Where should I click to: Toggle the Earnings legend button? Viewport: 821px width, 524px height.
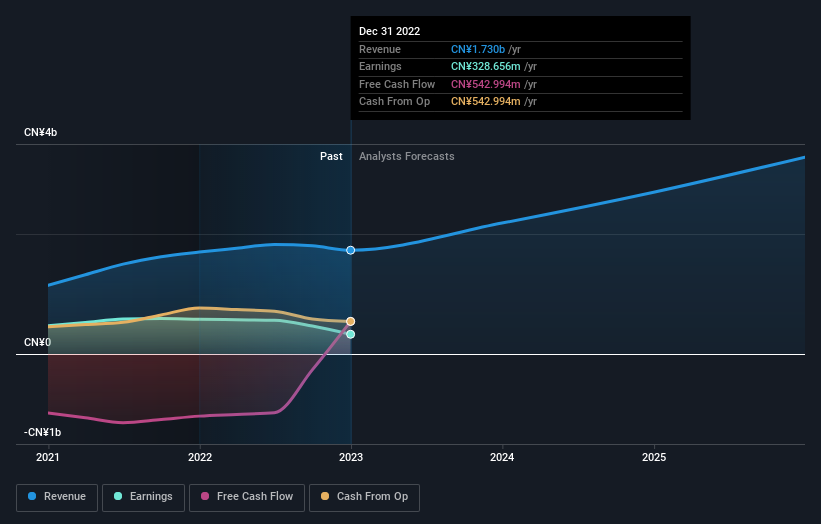tap(143, 497)
